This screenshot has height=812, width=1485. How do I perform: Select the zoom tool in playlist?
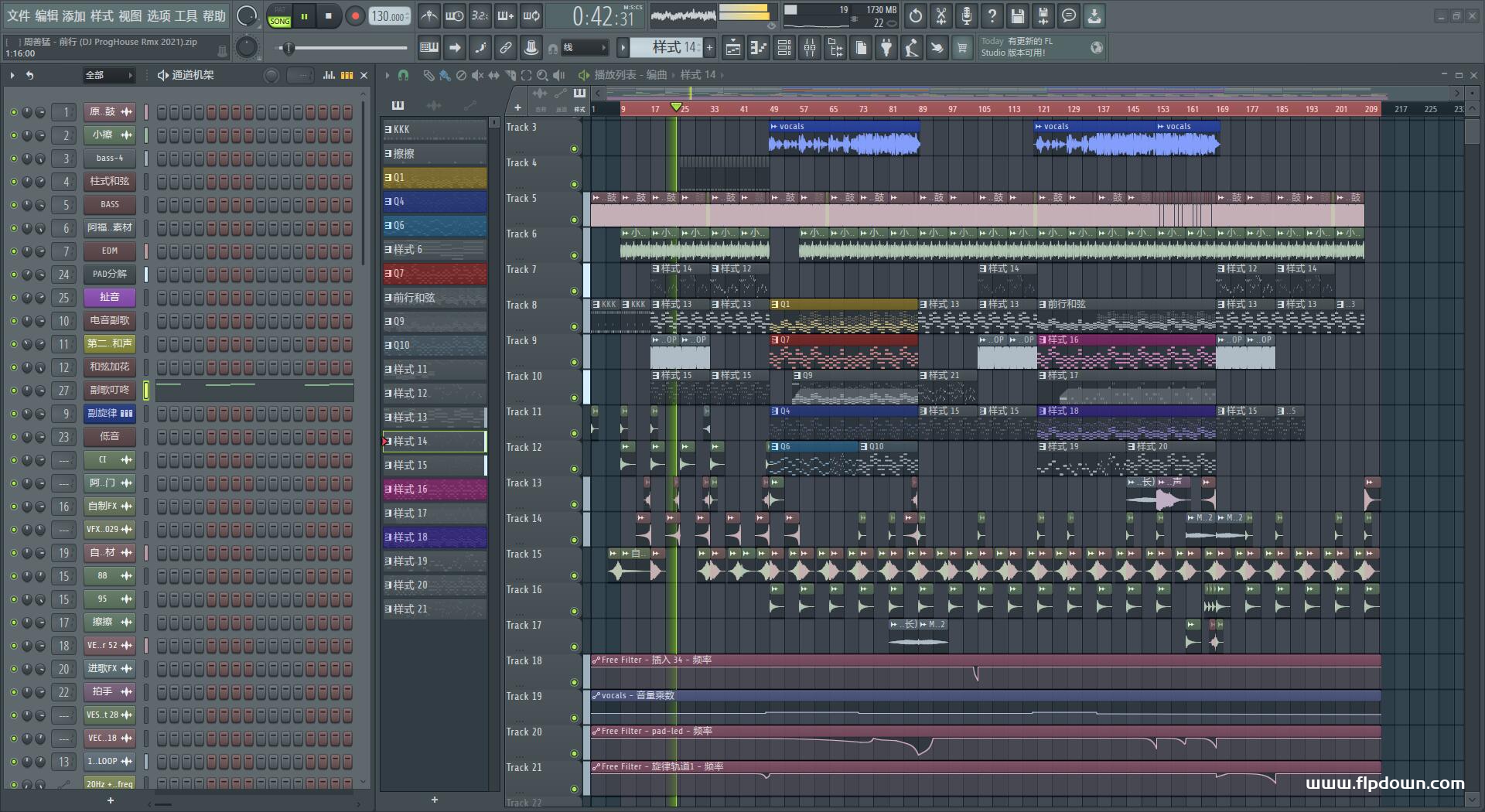click(542, 75)
